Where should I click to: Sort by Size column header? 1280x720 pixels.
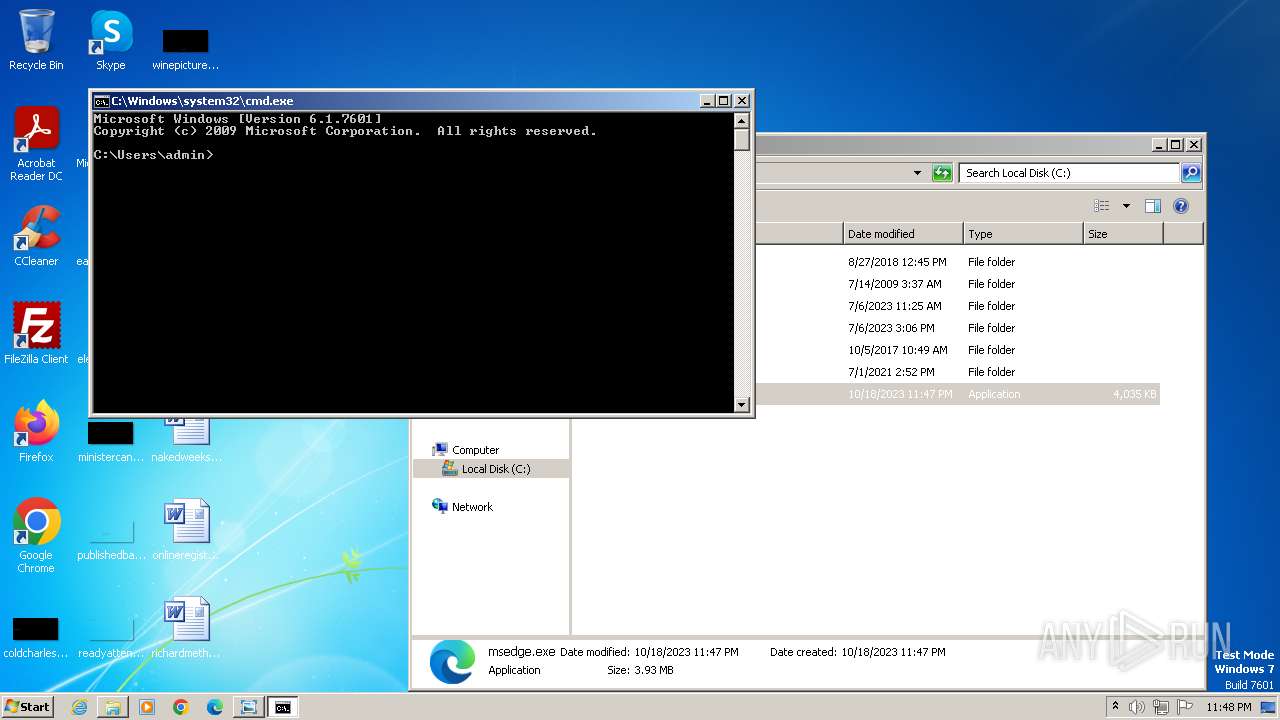(1123, 234)
